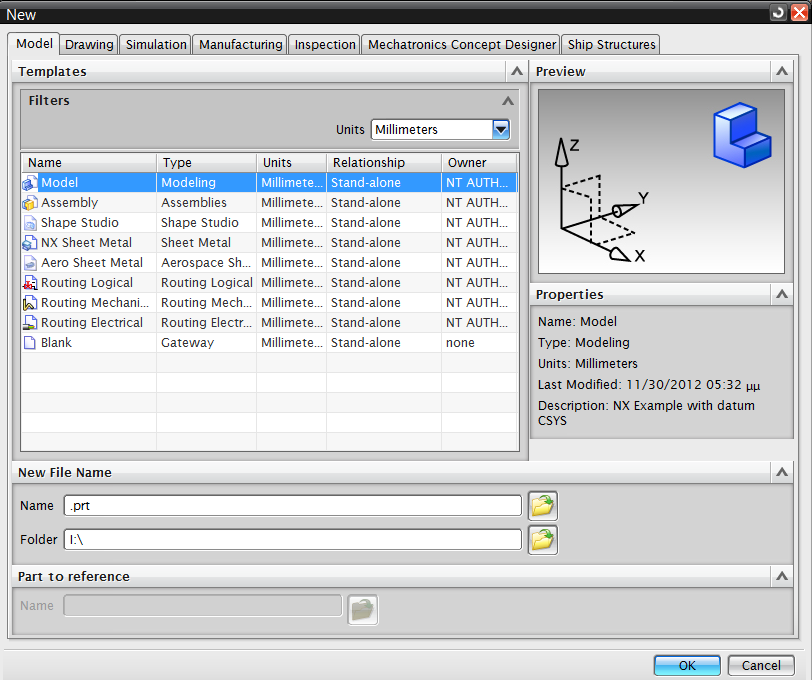Click the NX Sheet Metal template icon

point(30,243)
